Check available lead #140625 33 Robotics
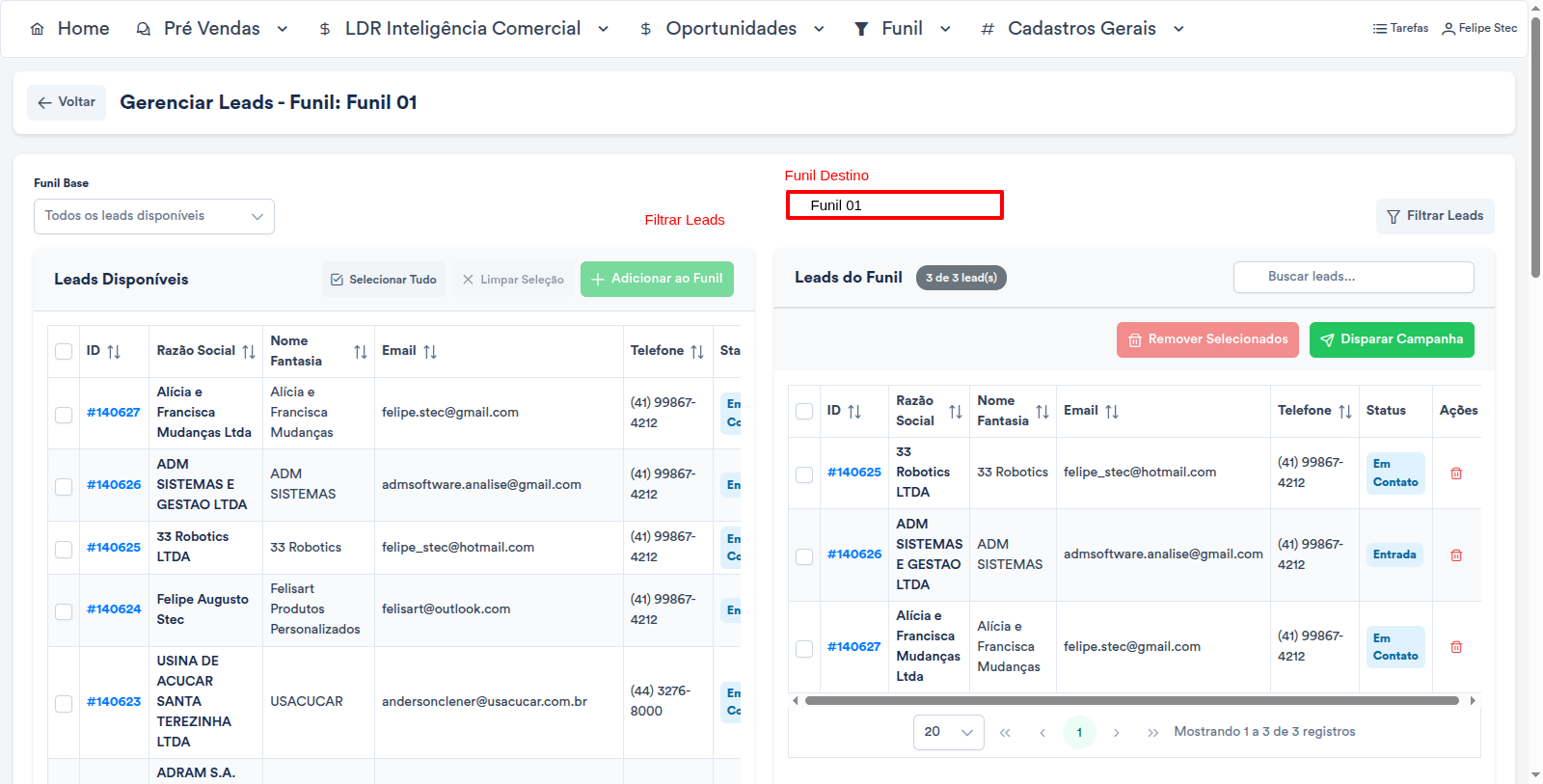This screenshot has width=1543, height=784. click(x=64, y=549)
